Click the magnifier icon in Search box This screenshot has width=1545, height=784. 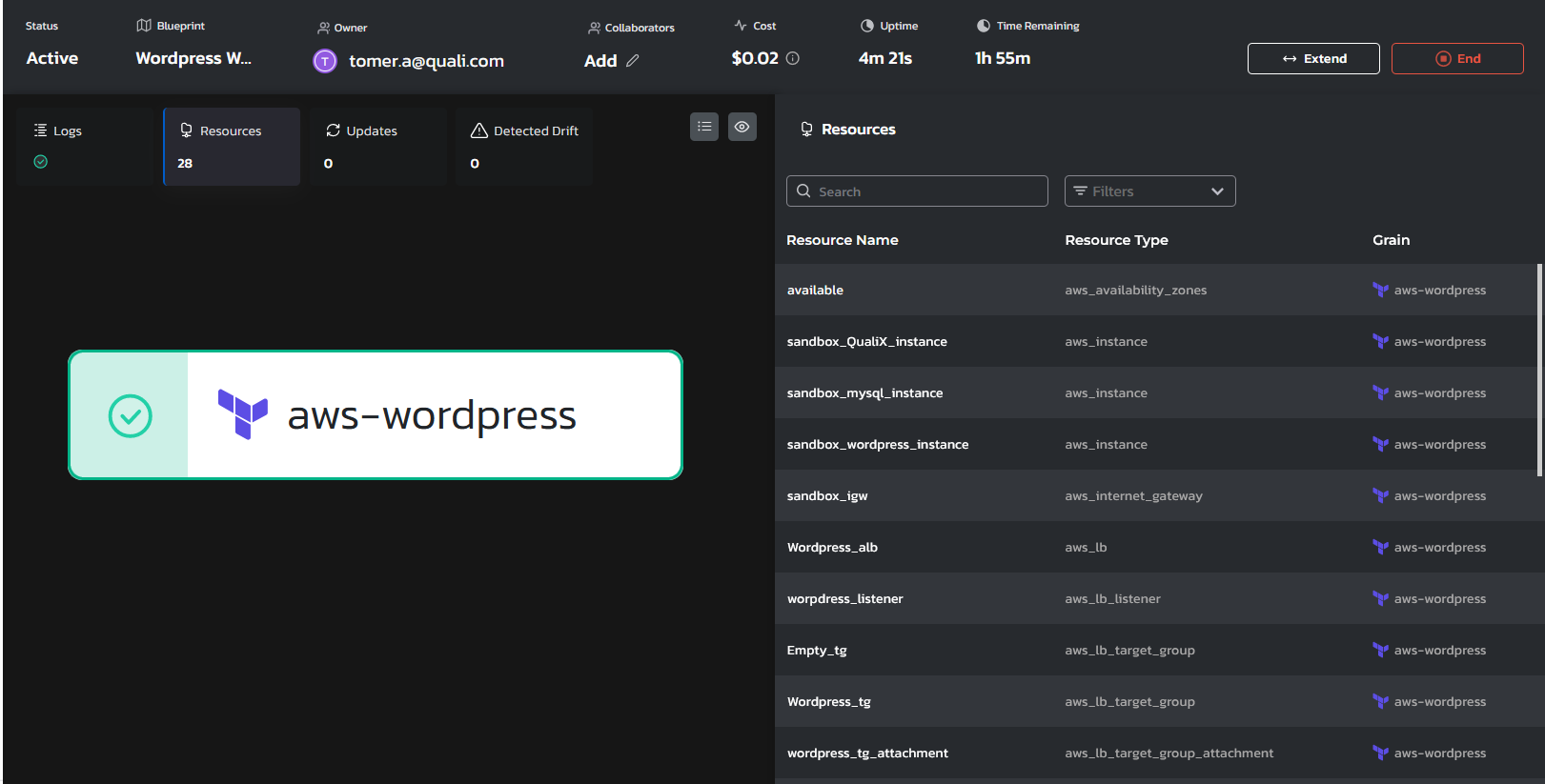point(803,191)
